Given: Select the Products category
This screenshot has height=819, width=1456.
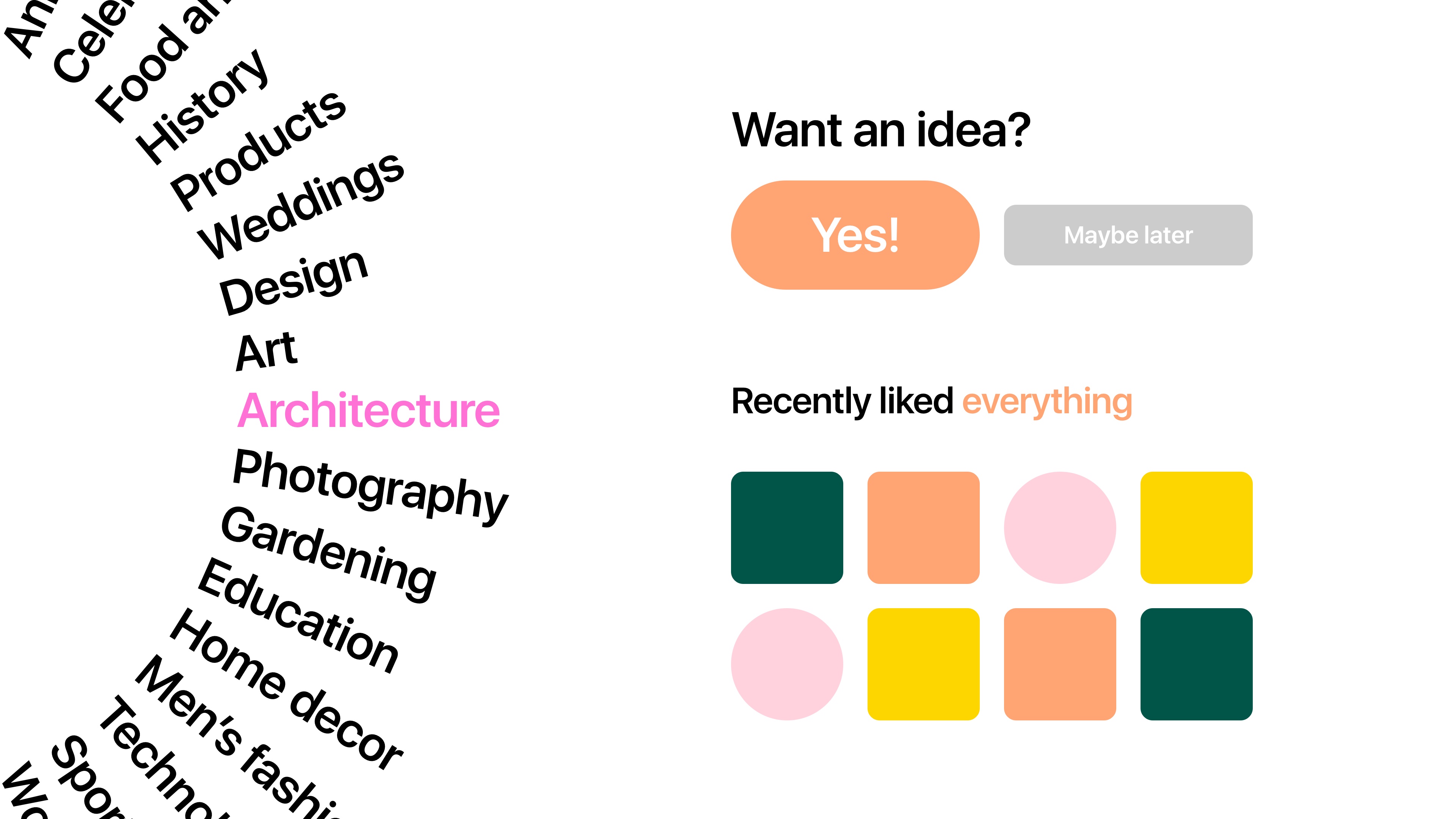Looking at the screenshot, I should coord(258,151).
